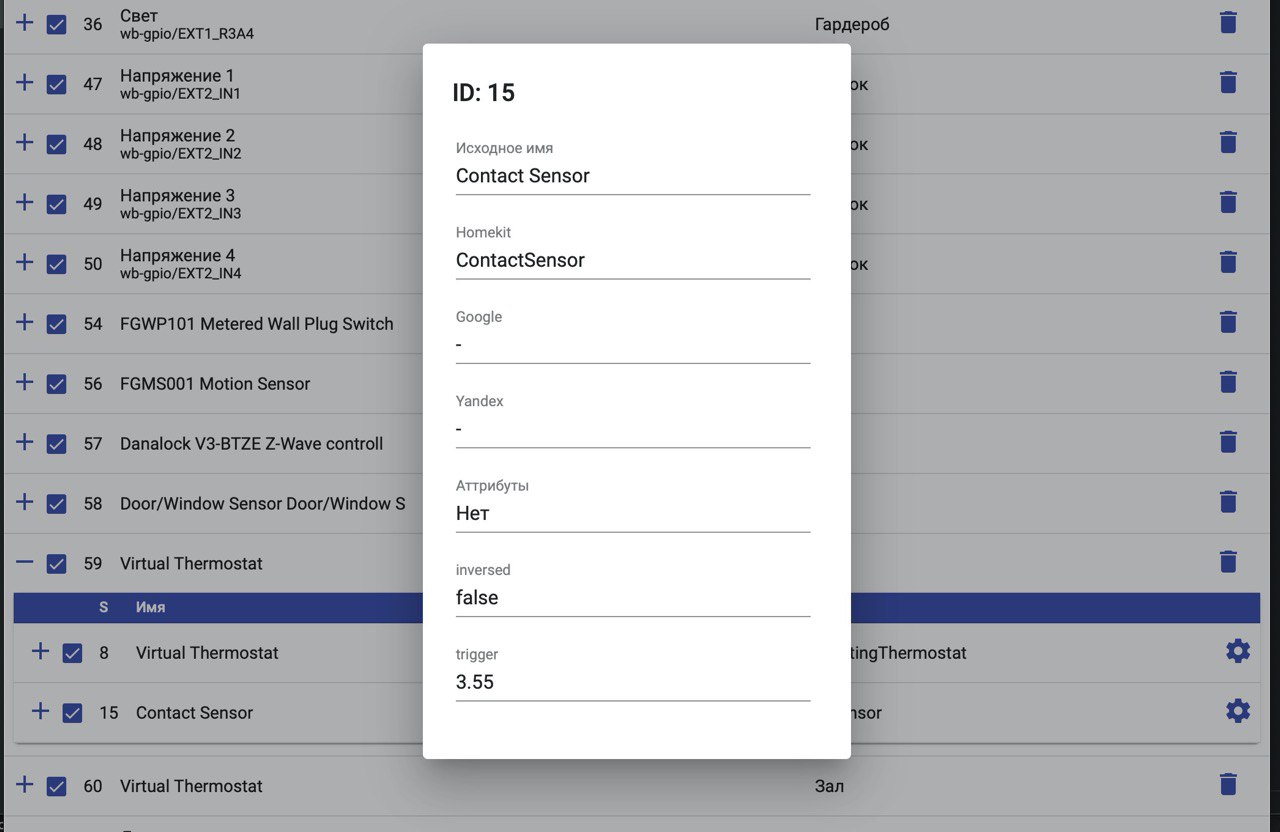Screen dimensions: 1280x832
Task: Delete Danalock V3-BTZE row via trash icon
Action: (1229, 442)
